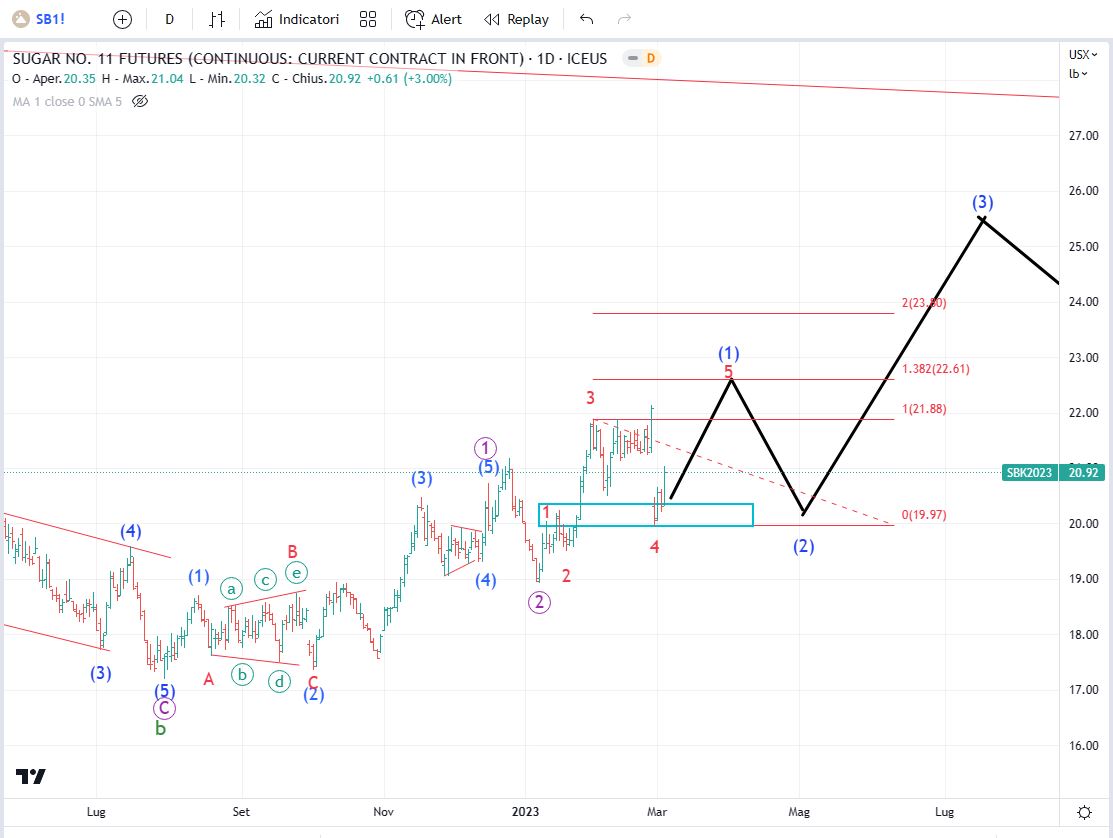Image resolution: width=1113 pixels, height=838 pixels.
Task: Open the bar style chart type menu
Action: click(217, 19)
